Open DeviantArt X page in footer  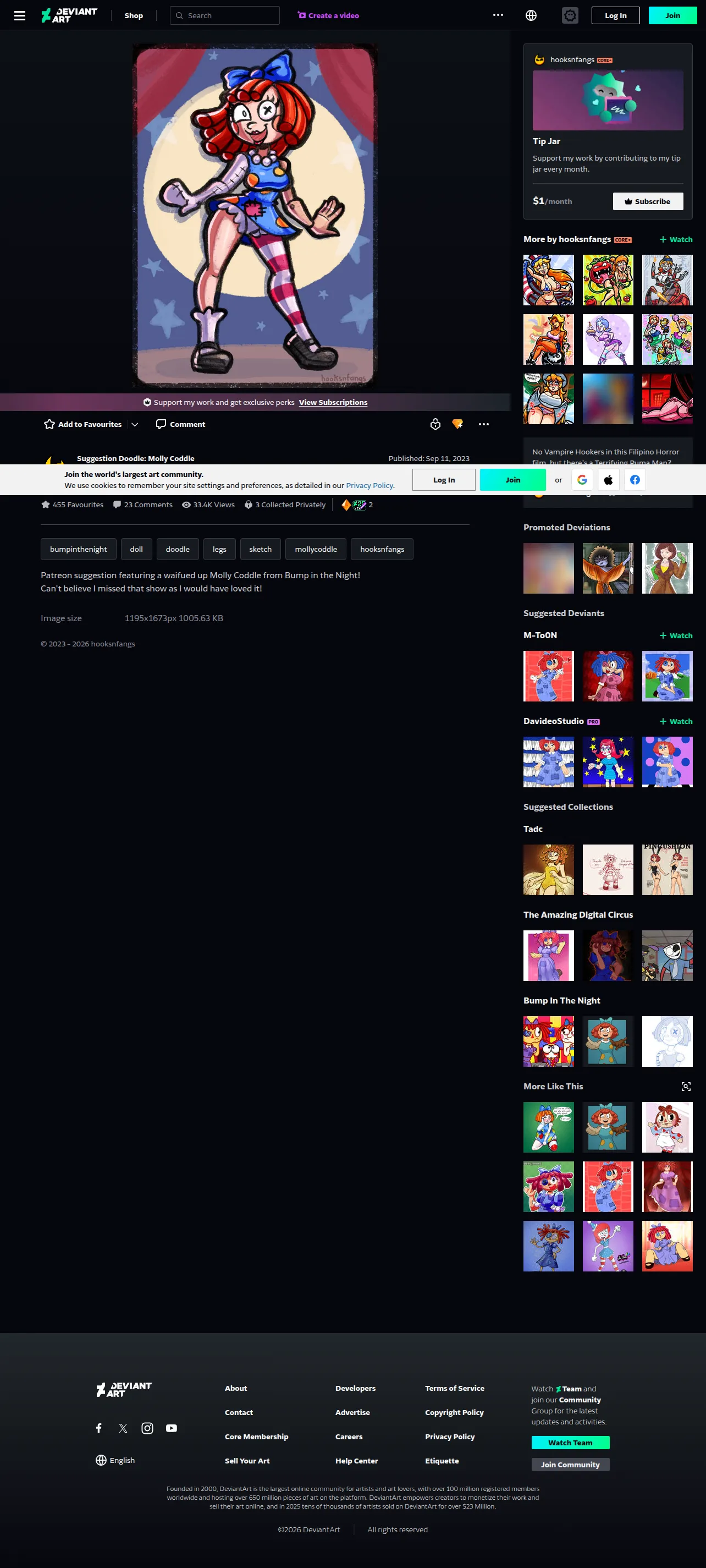point(123,1428)
